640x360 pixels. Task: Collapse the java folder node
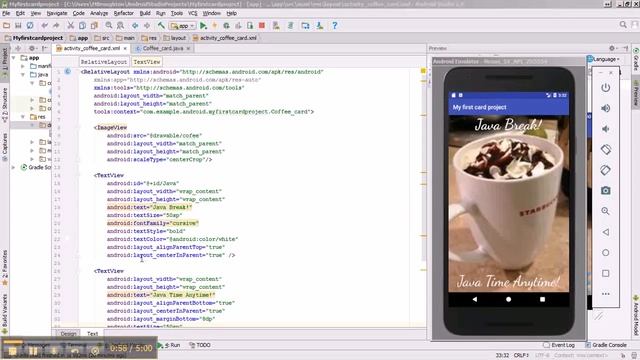click(23, 74)
